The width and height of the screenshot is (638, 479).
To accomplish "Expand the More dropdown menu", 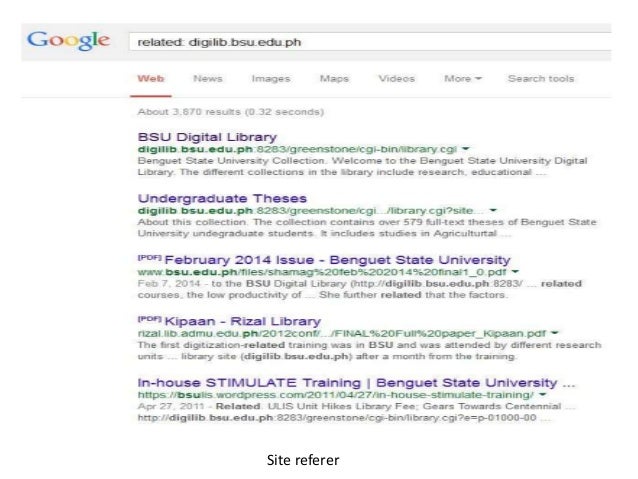I will tap(463, 79).
